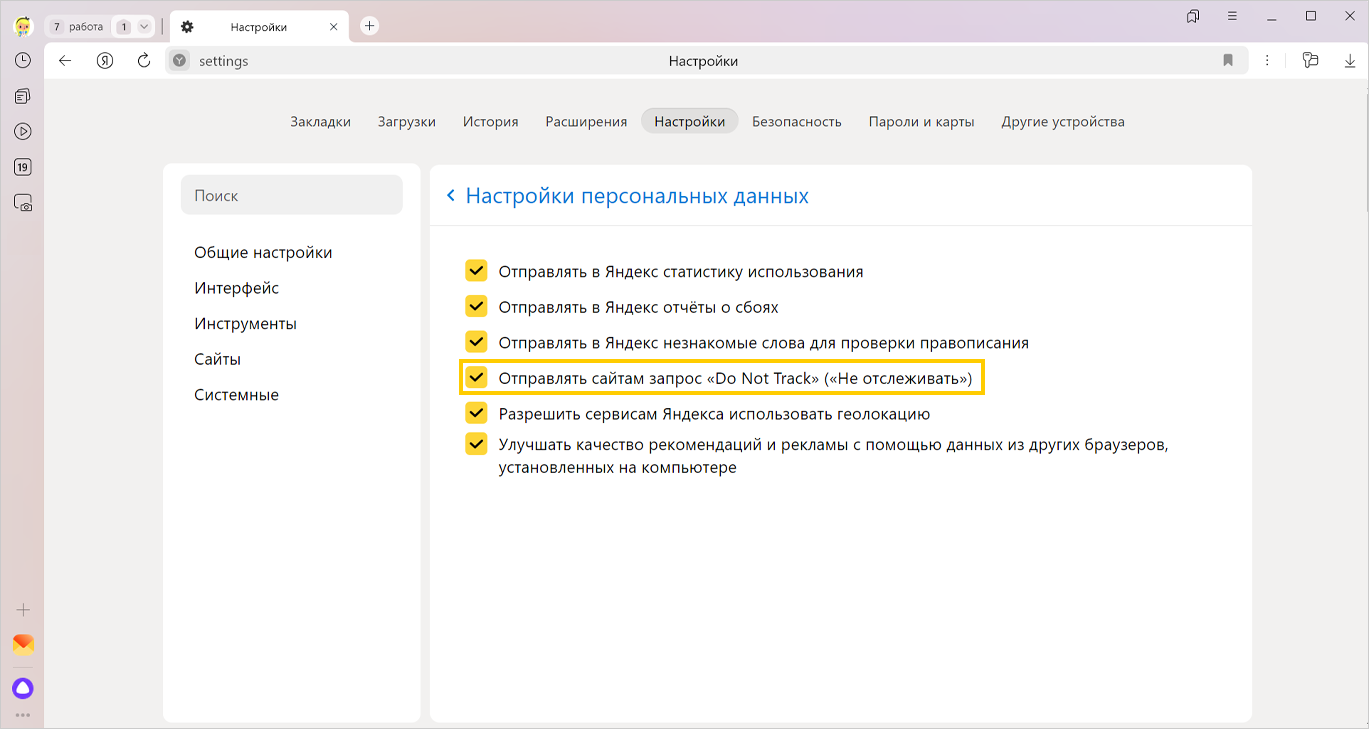Open the screenshot tool icon in sidebar
The height and width of the screenshot is (729, 1369).
point(23,202)
